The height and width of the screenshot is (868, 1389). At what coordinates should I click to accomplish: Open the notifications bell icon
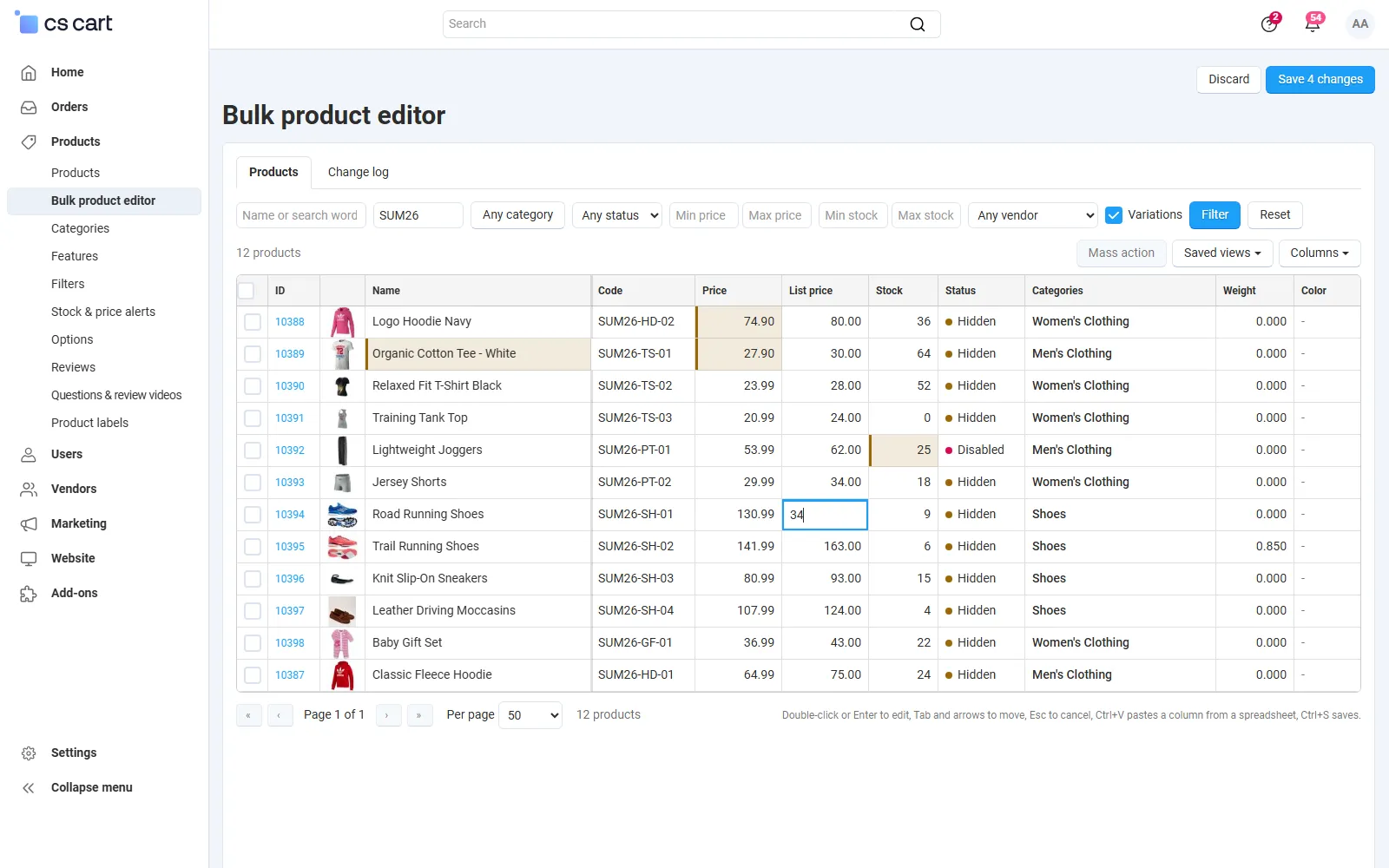click(x=1313, y=23)
